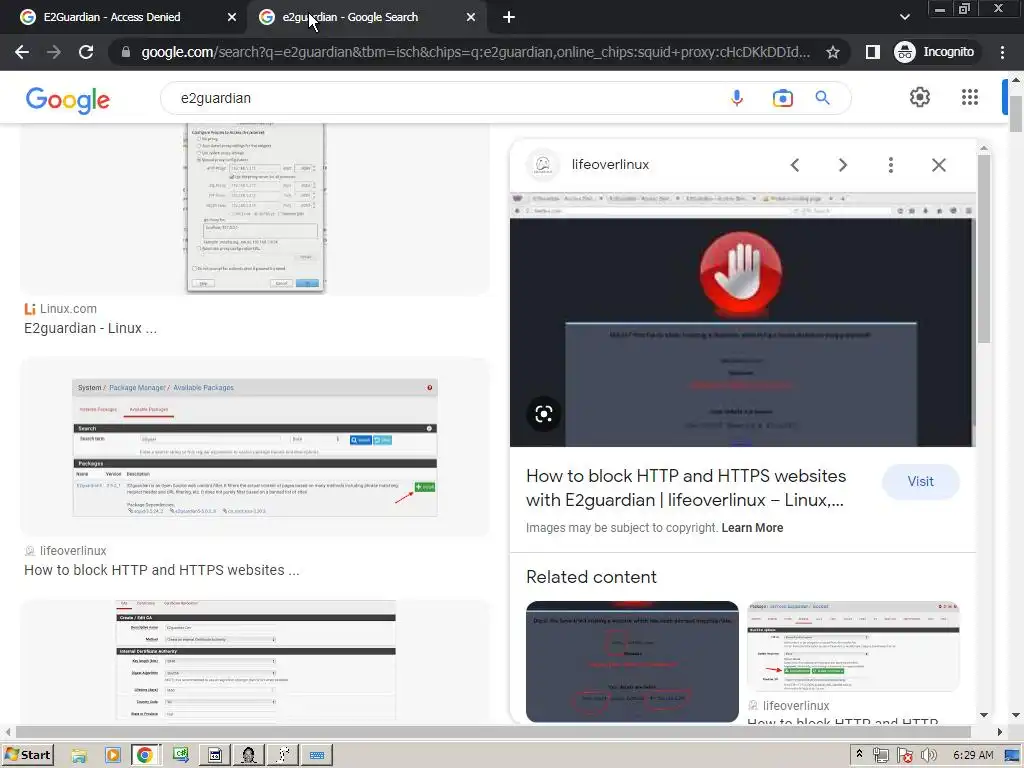Open dark related content thumbnail with red circles

coord(632,662)
